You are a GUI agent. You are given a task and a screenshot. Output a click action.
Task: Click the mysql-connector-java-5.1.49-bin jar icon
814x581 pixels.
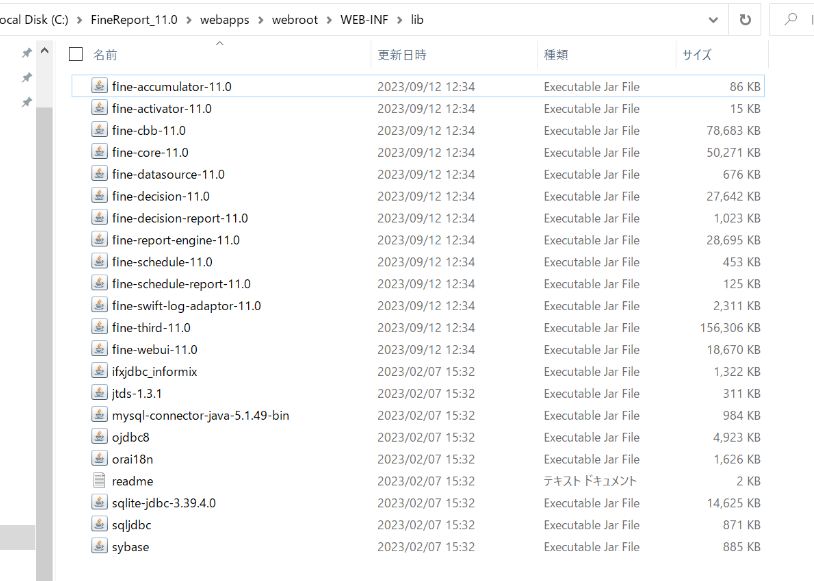coord(99,414)
